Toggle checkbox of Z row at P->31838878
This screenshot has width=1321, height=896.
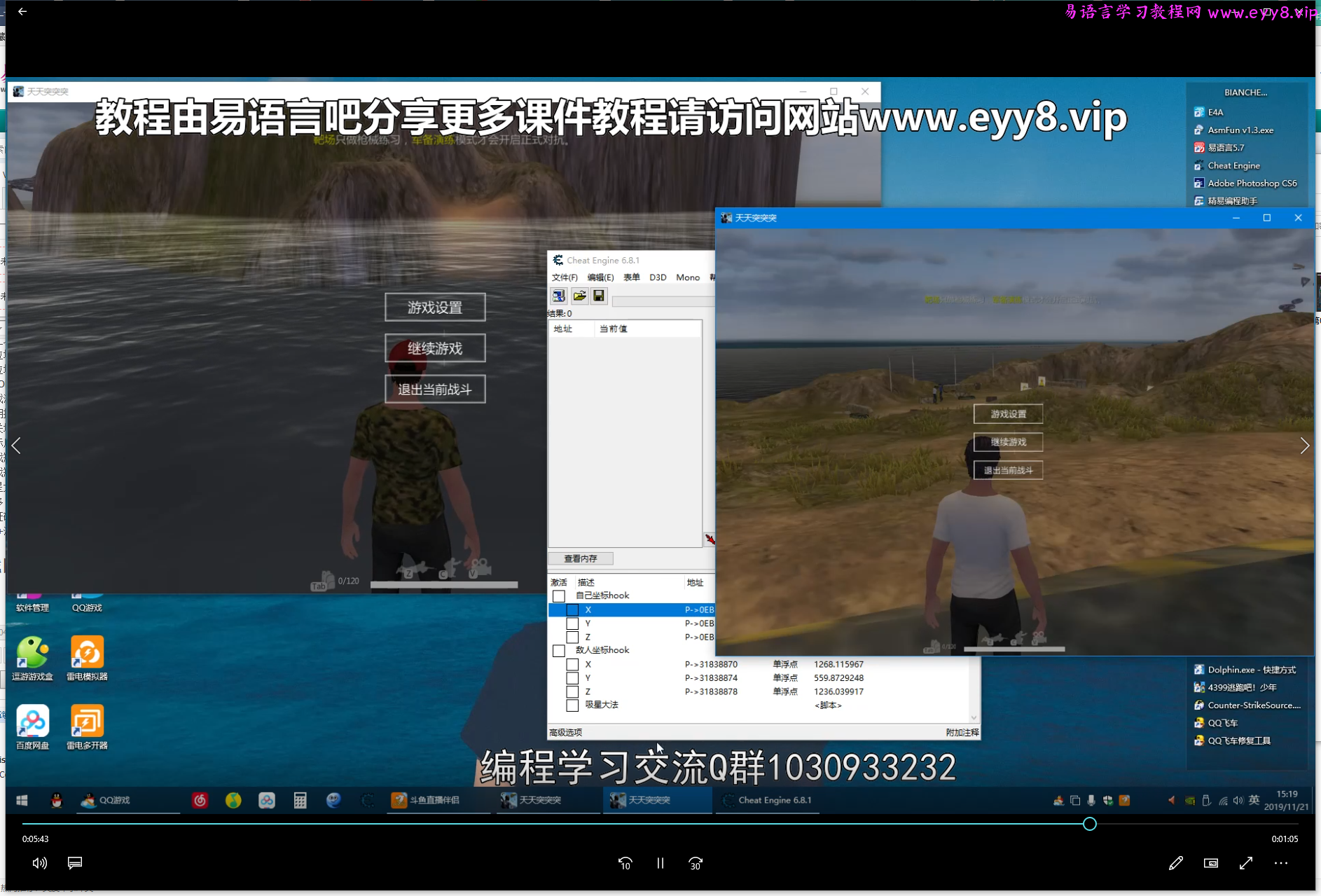tap(572, 691)
